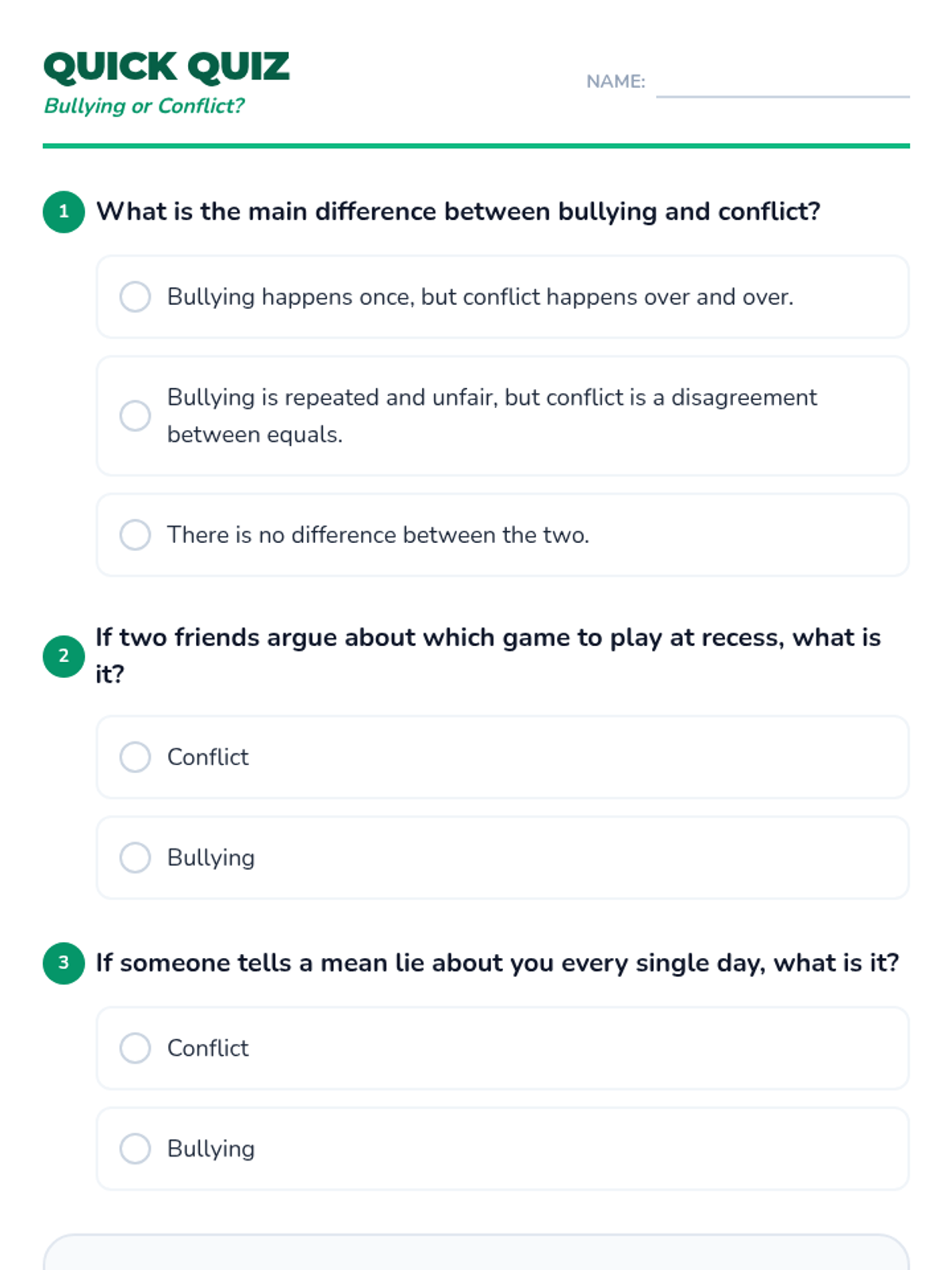952x1270 pixels.
Task: Click the 'mean lie' question text
Action: (x=497, y=963)
